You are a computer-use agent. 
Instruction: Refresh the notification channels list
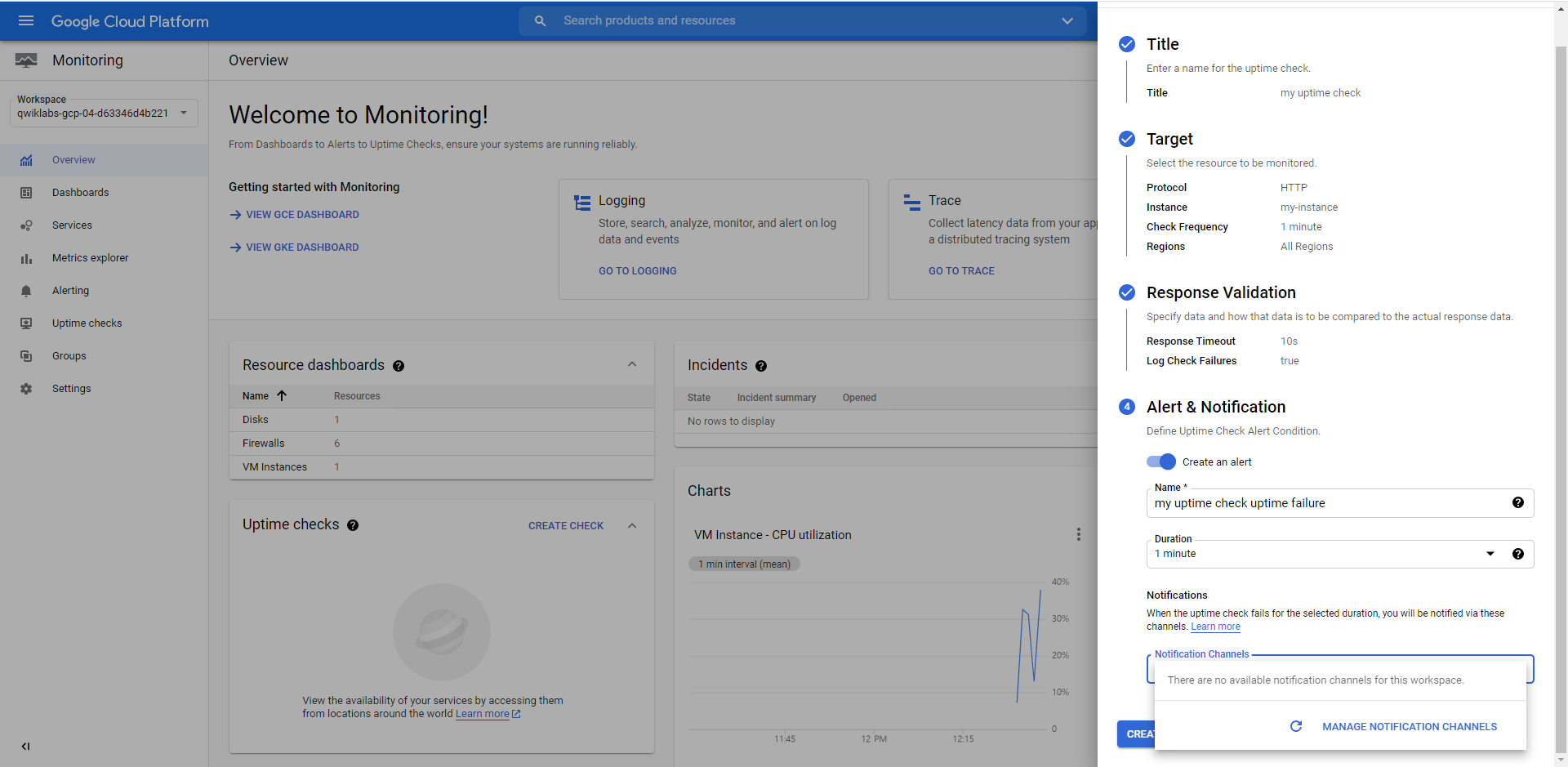pos(1296,726)
